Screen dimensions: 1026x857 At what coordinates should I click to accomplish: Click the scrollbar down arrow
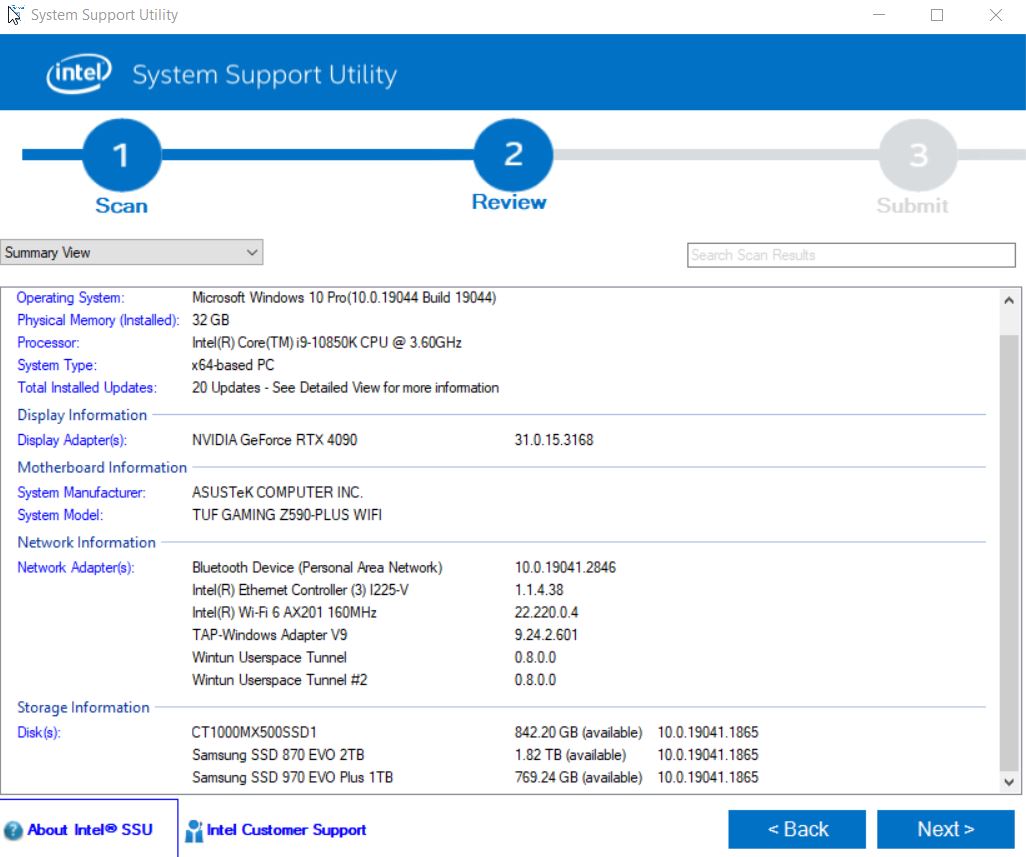pos(1009,780)
